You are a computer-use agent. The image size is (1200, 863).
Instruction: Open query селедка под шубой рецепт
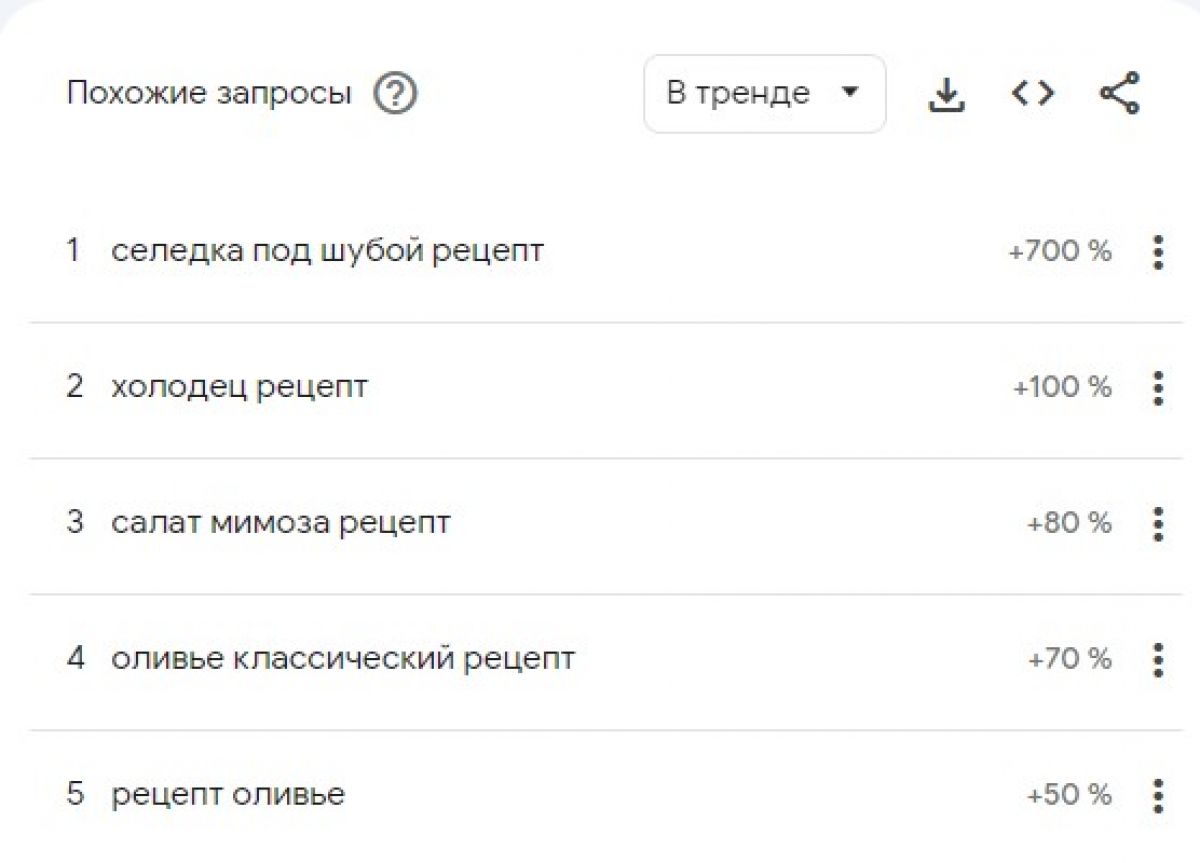coord(327,251)
